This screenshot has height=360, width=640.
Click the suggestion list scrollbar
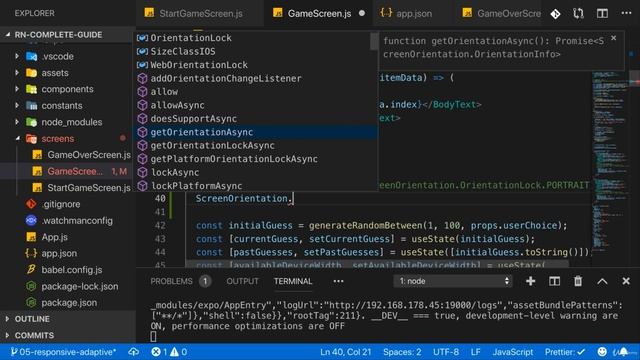[x=374, y=42]
